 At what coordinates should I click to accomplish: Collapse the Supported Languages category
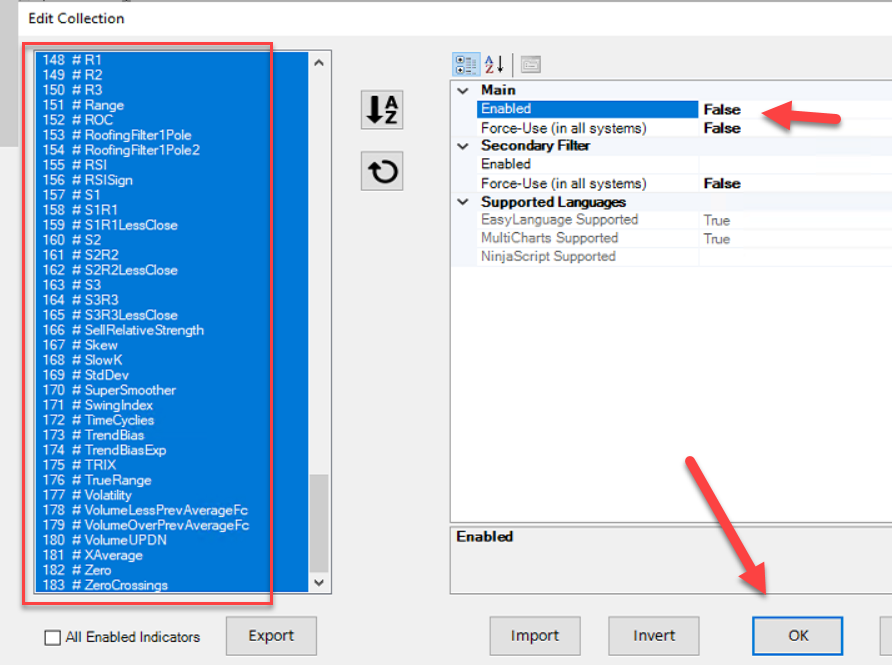point(462,202)
